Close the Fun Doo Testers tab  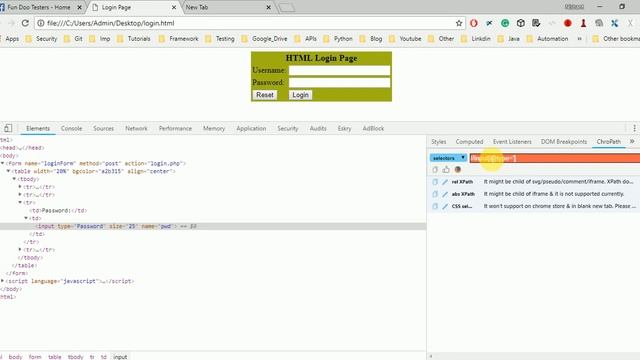point(80,7)
